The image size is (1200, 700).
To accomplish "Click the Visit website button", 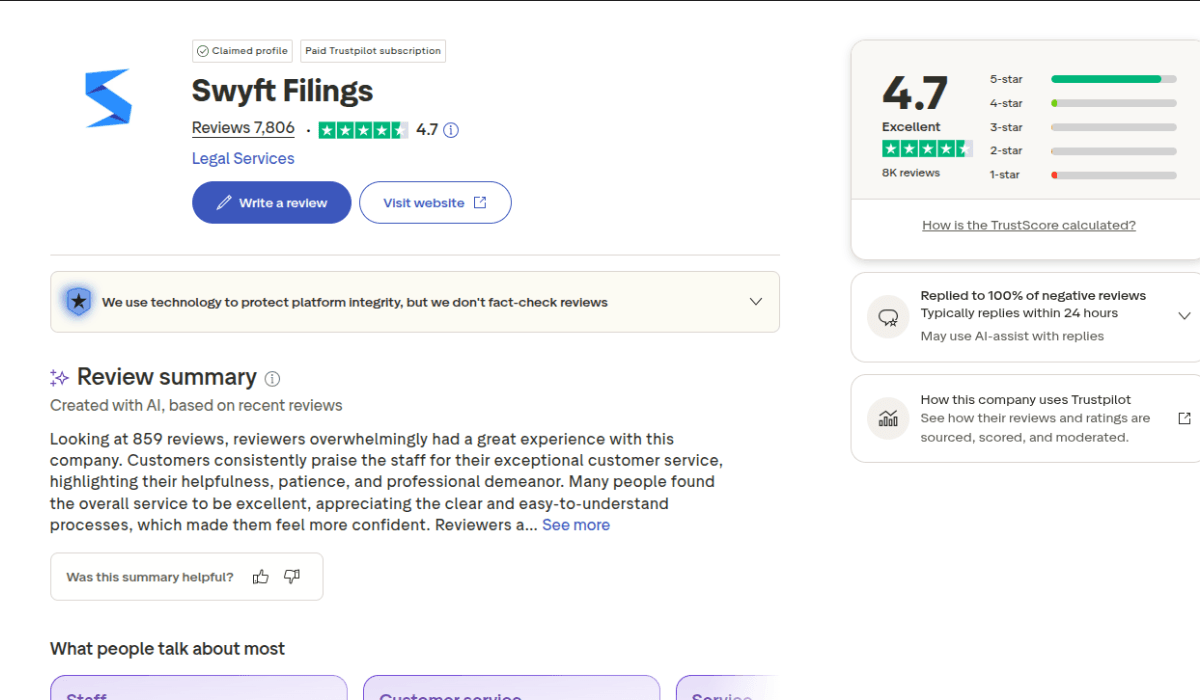I will tap(435, 203).
